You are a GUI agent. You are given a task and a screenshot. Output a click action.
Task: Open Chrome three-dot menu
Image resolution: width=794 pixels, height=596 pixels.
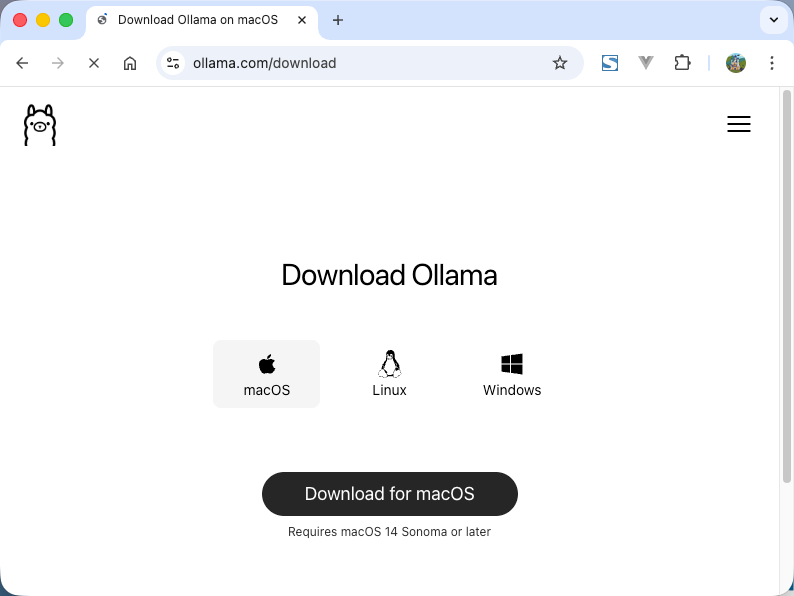point(772,63)
